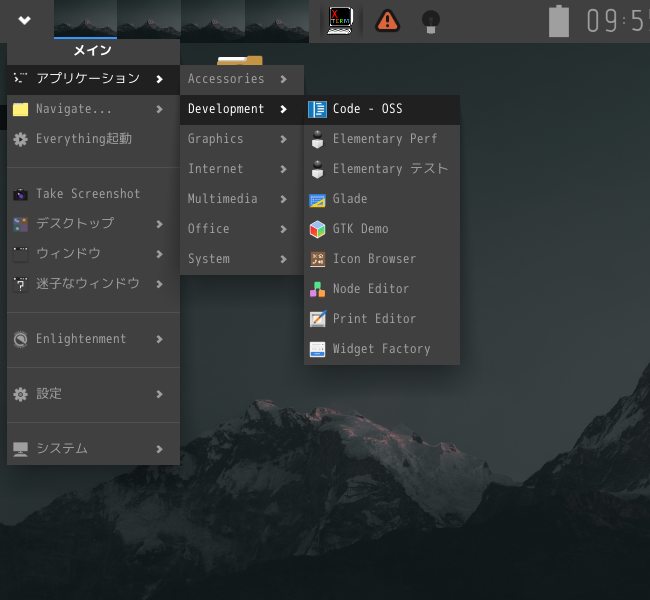The image size is (650, 600).
Task: Click the Widget Factory icon
Action: click(x=318, y=349)
